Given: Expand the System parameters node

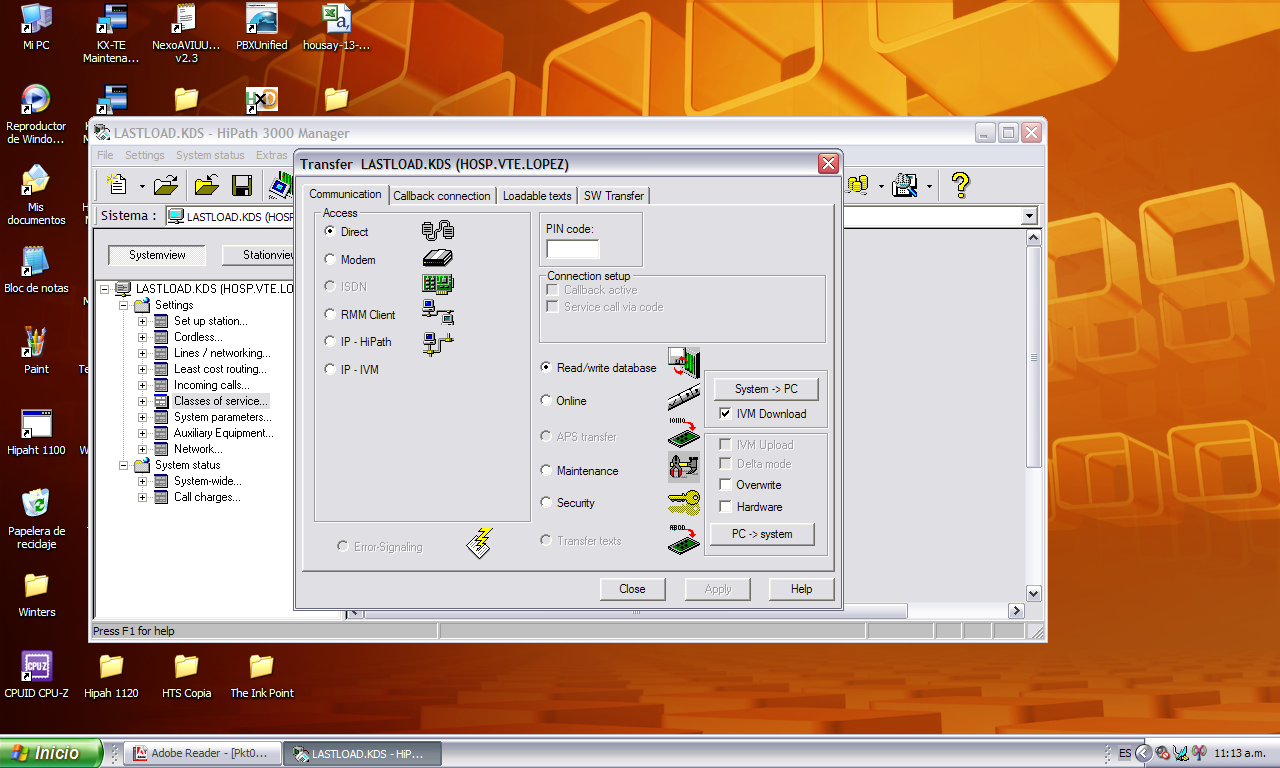Looking at the screenshot, I should click(x=143, y=417).
